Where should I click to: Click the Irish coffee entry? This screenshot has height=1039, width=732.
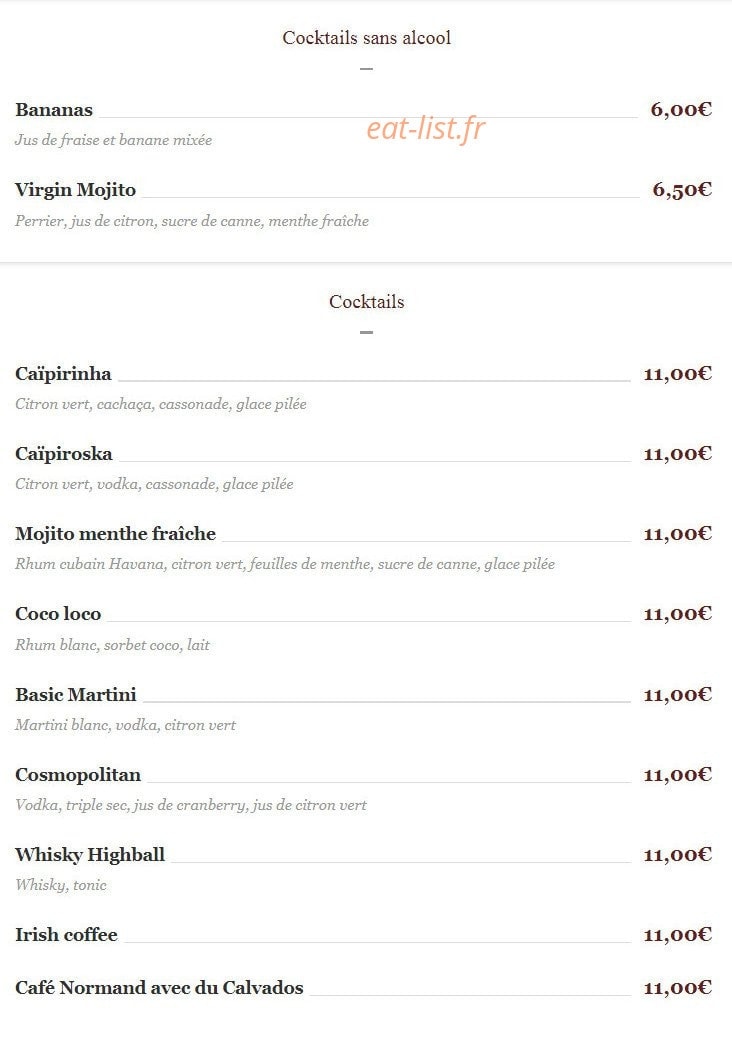click(66, 935)
